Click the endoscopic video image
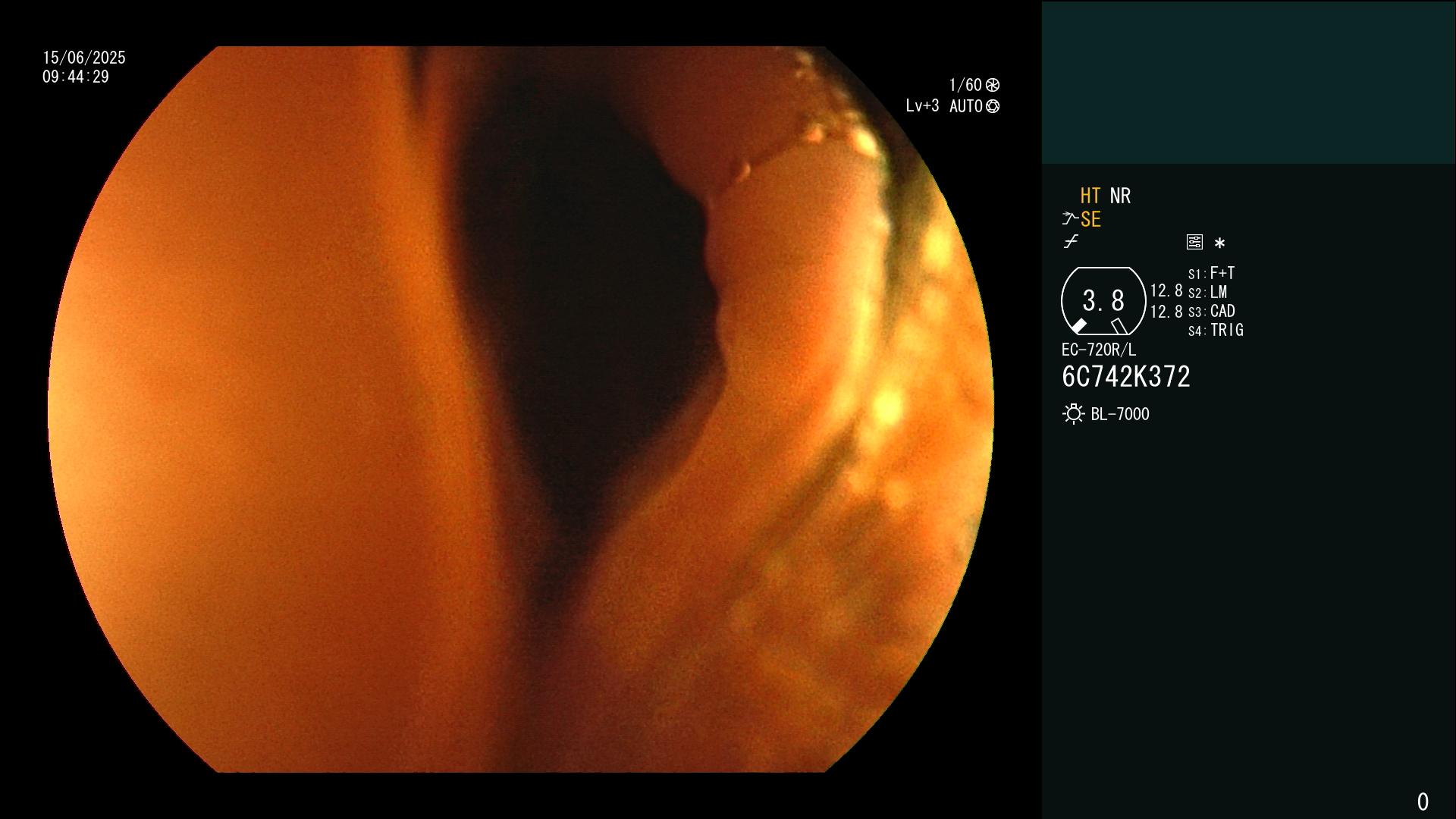This screenshot has height=819, width=1456. click(520, 409)
